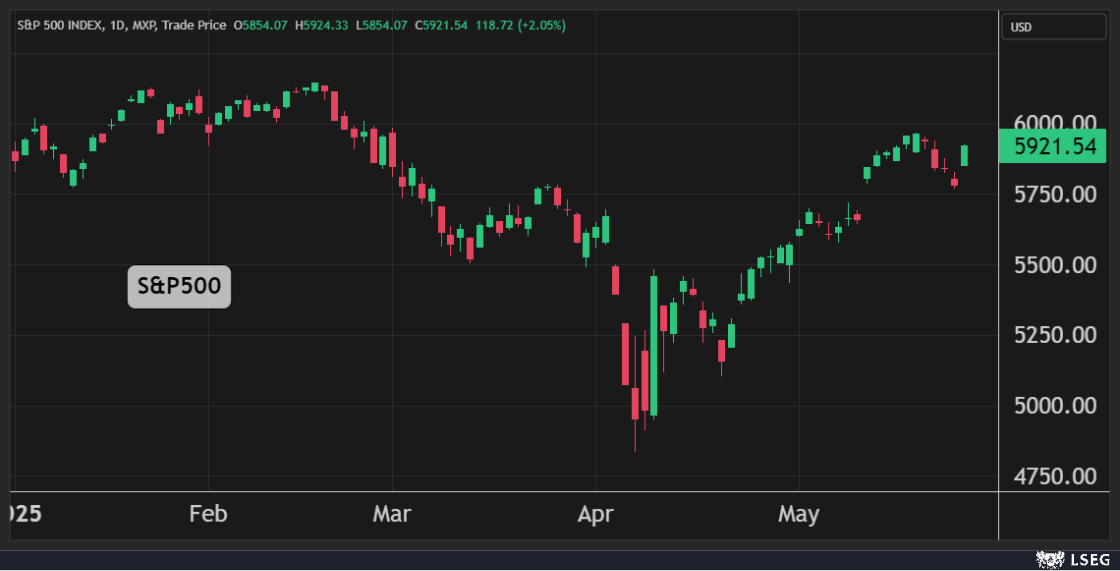Click the low value L5854.07
Image resolution: width=1120 pixels, height=571 pixels.
coord(381,25)
